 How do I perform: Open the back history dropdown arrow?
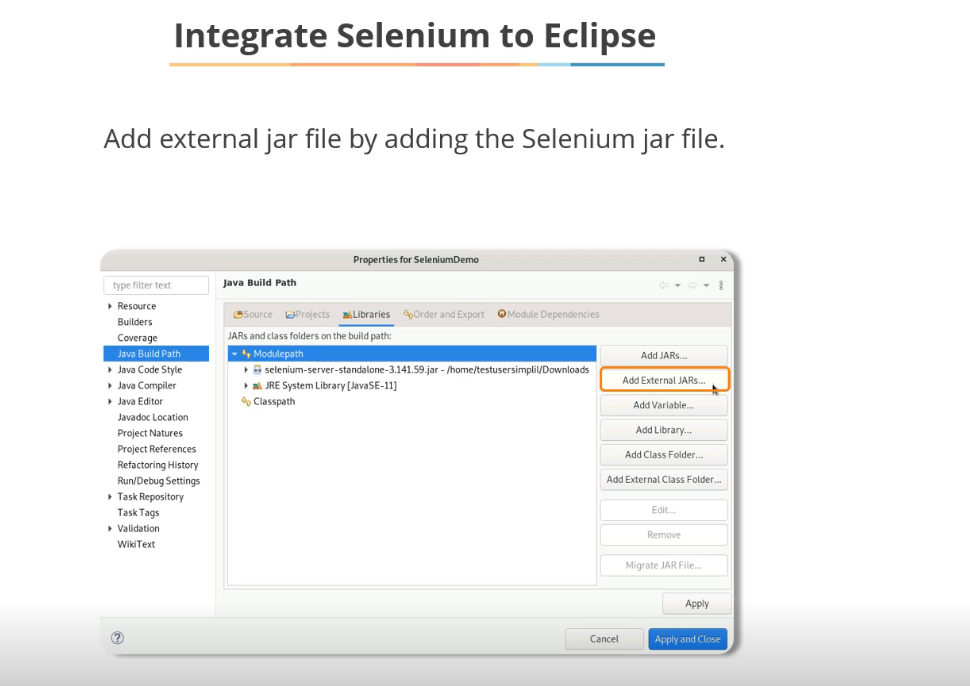tap(677, 285)
